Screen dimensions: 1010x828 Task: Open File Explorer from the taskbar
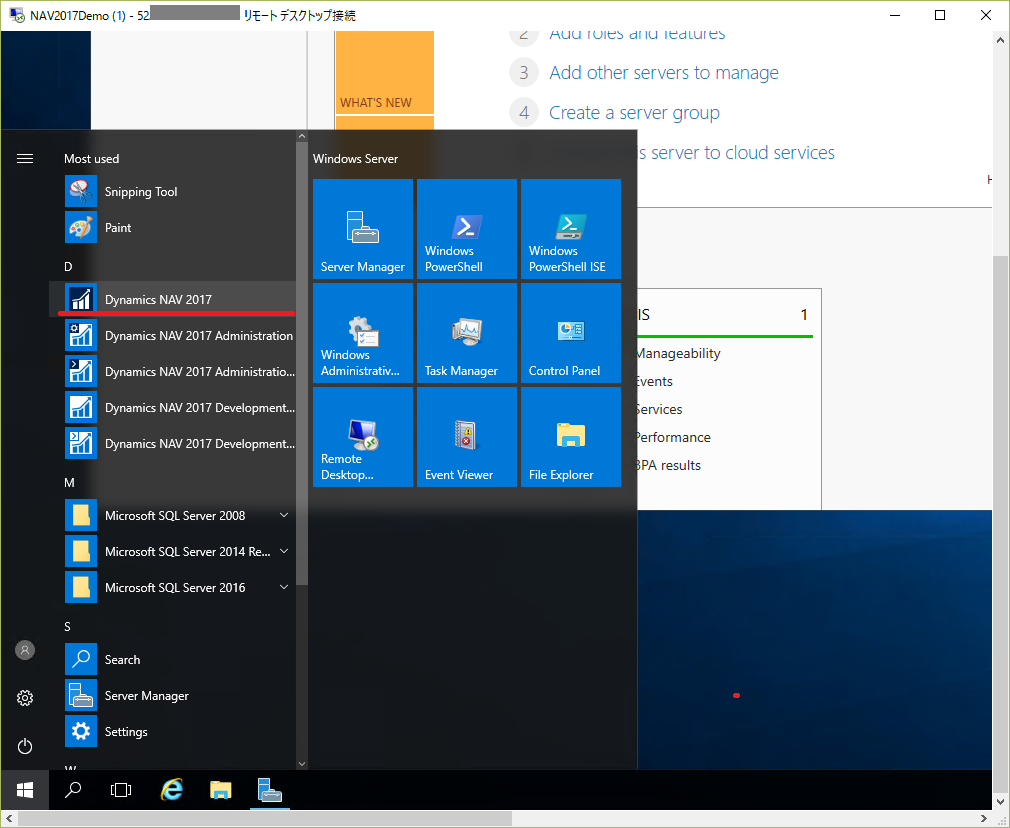click(220, 790)
